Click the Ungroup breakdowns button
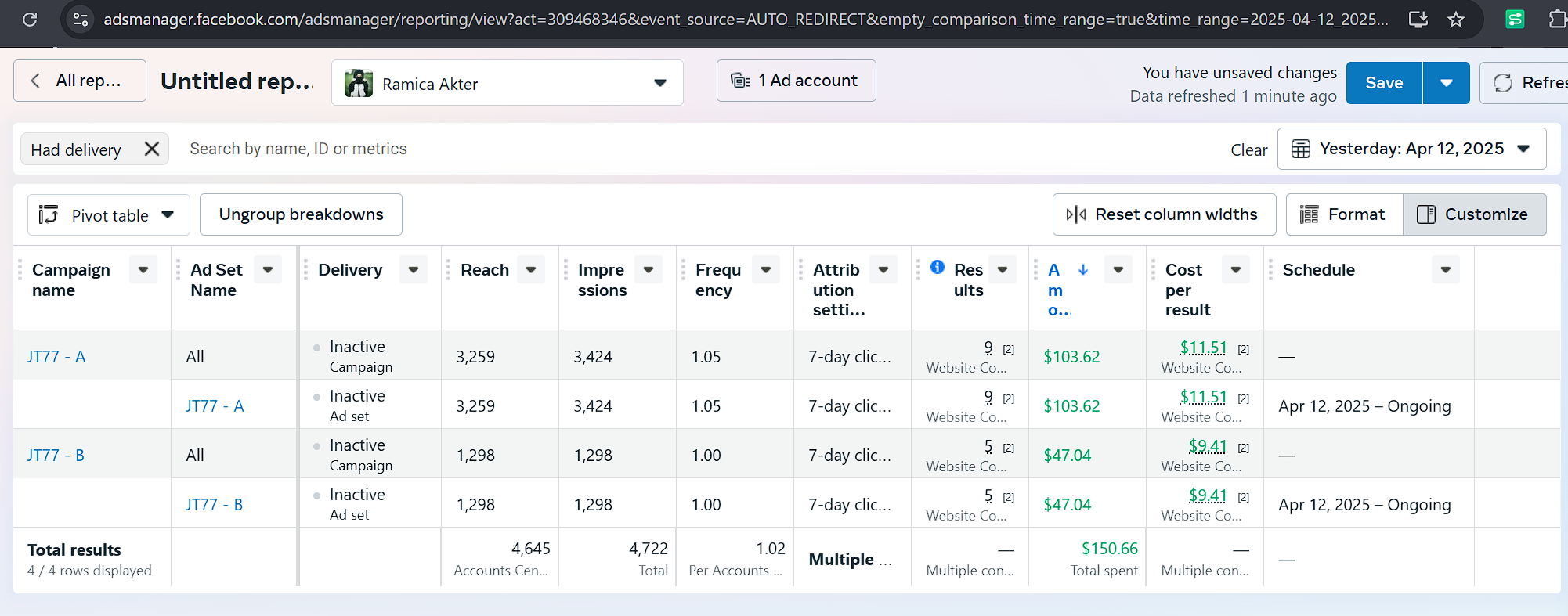The height and width of the screenshot is (616, 1568). click(x=301, y=214)
